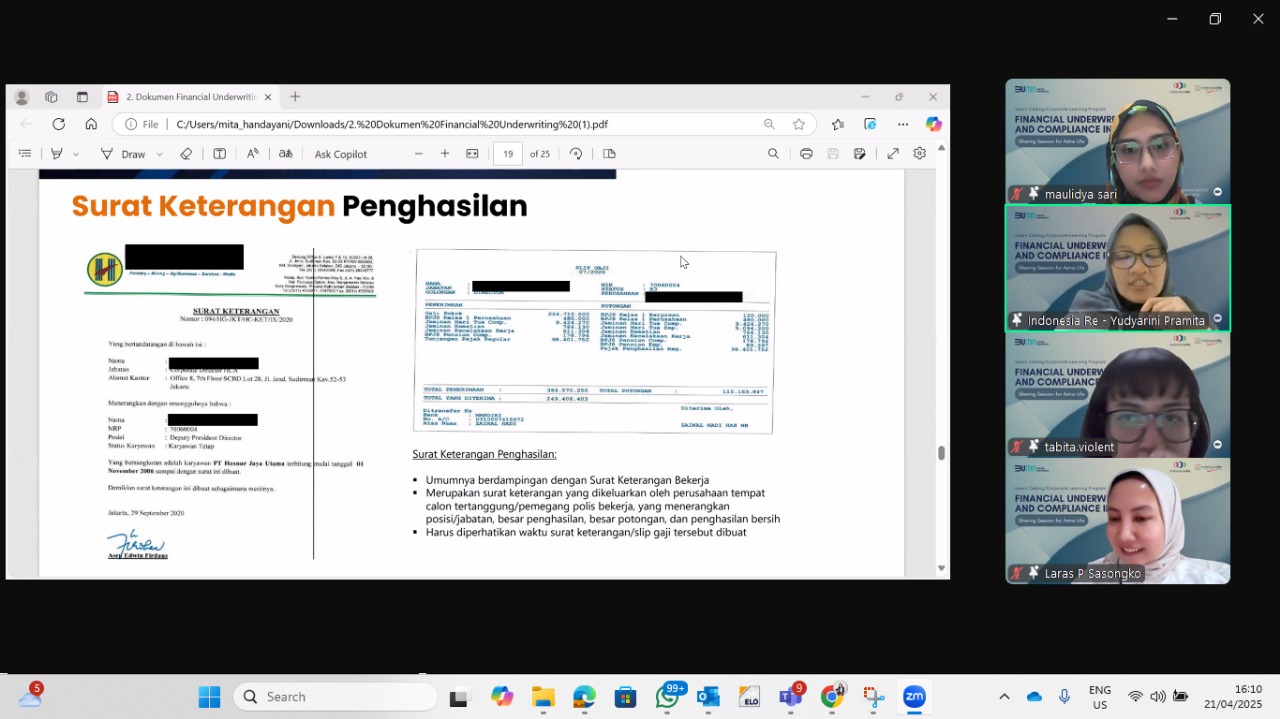Screen dimensions: 1280x719
Task: Open clock showing 16:10 21/04/2025
Action: pos(1234,697)
